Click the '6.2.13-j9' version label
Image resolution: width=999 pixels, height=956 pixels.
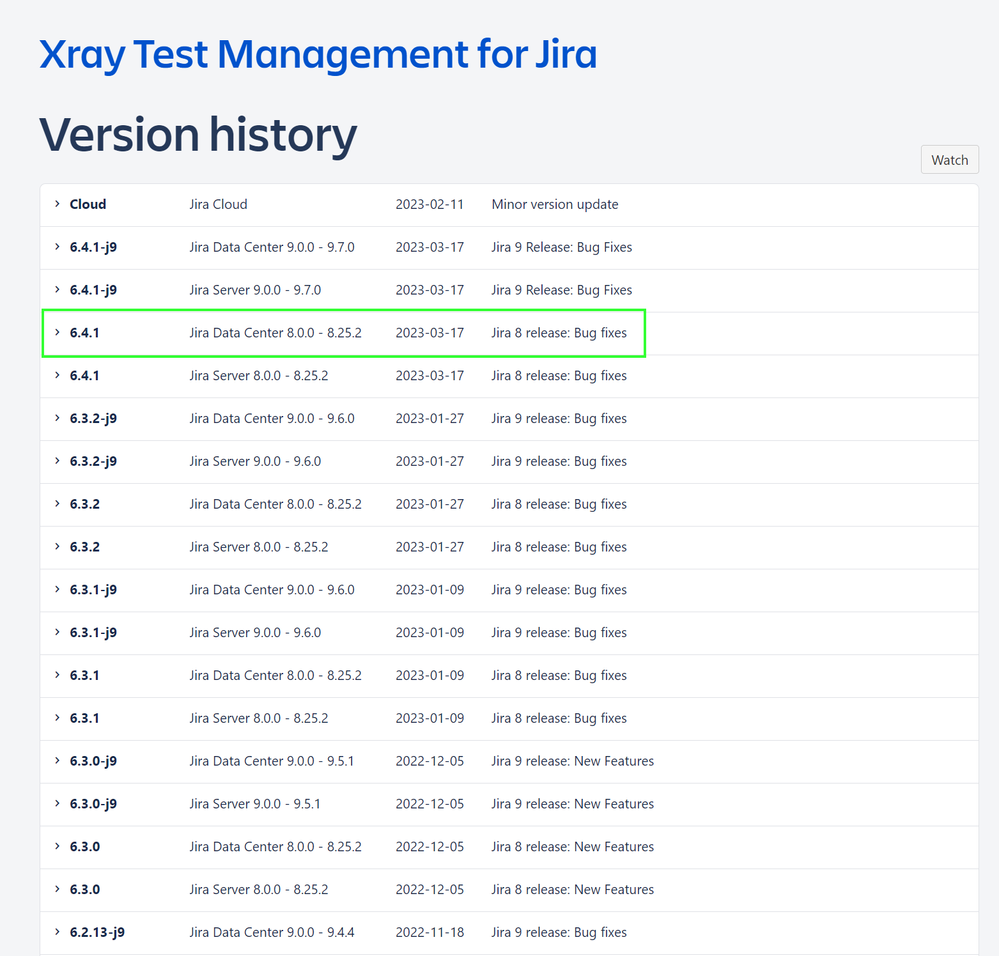(97, 932)
